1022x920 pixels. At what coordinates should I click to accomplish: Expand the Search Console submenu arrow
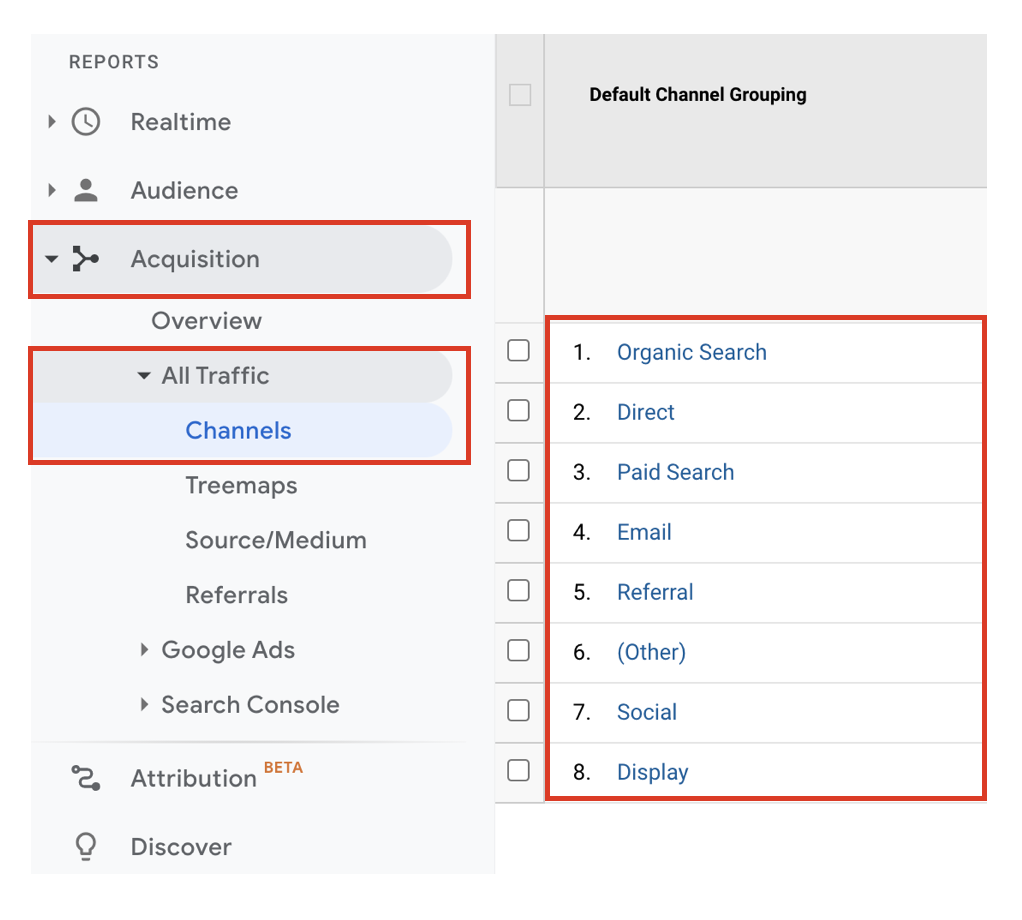point(144,704)
